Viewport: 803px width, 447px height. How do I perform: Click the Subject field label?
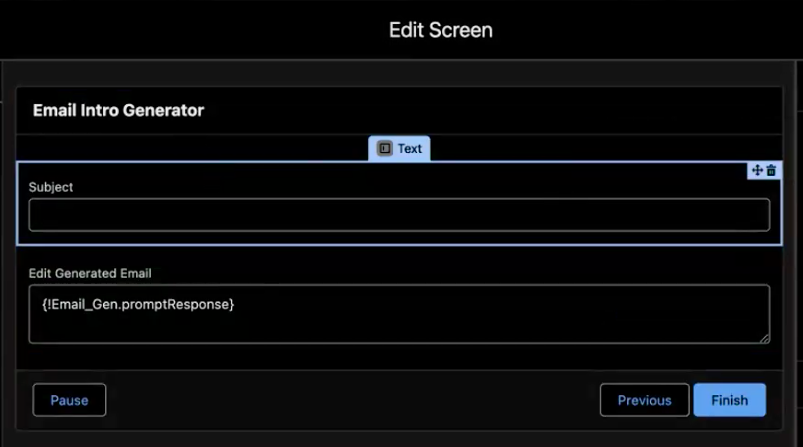click(51, 187)
